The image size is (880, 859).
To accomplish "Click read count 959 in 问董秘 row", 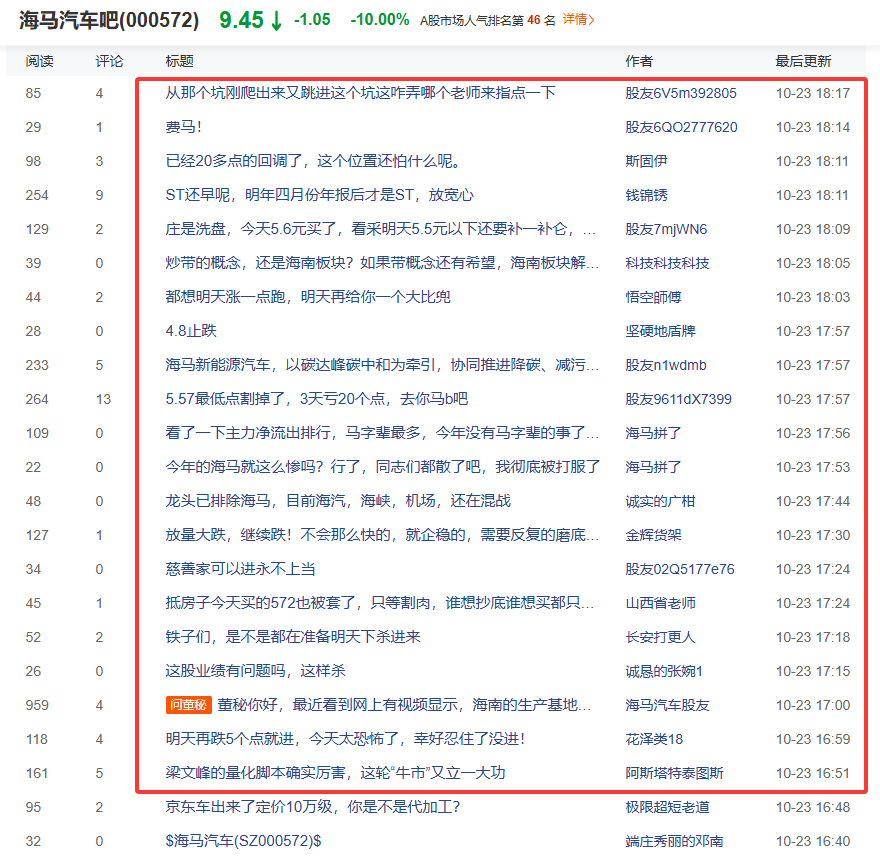I will 37,705.
